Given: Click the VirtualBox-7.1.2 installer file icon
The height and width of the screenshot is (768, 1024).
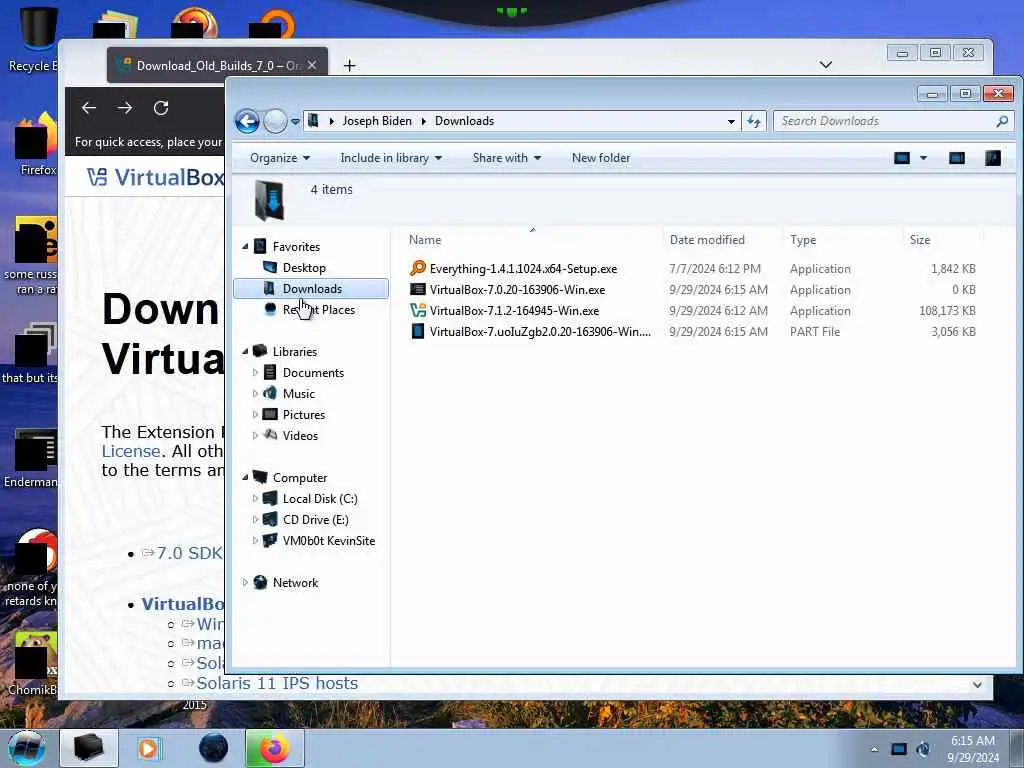Looking at the screenshot, I should [417, 310].
